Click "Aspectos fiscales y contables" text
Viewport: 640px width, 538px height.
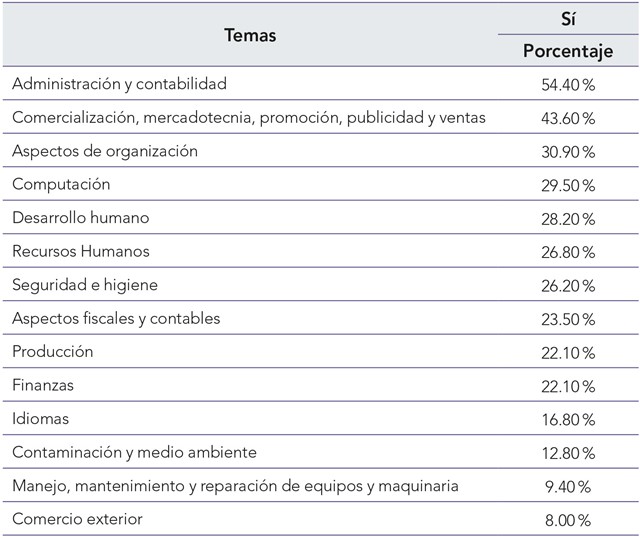[x=116, y=319]
